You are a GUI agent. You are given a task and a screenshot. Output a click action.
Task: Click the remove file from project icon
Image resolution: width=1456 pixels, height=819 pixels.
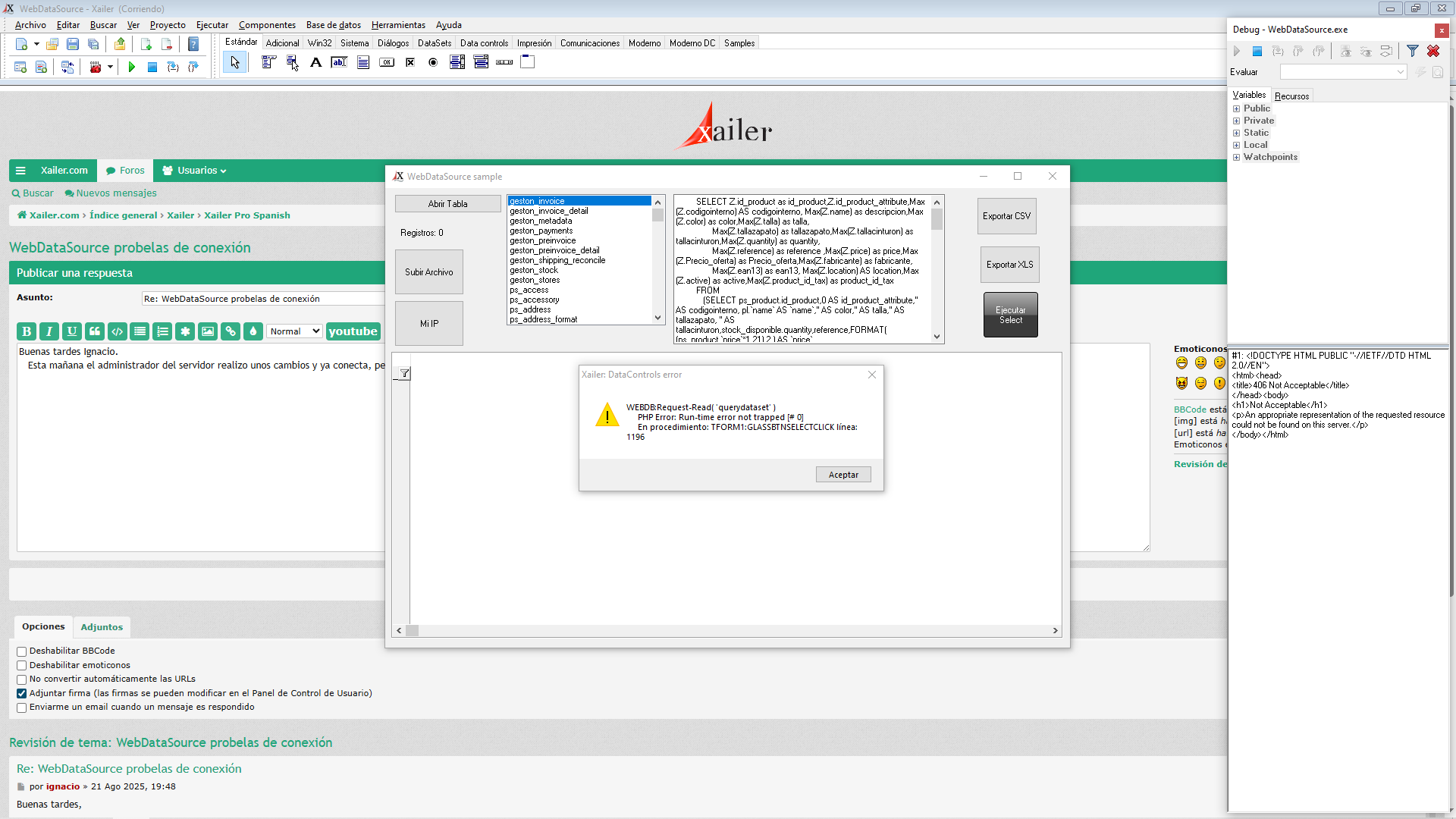[x=167, y=44]
